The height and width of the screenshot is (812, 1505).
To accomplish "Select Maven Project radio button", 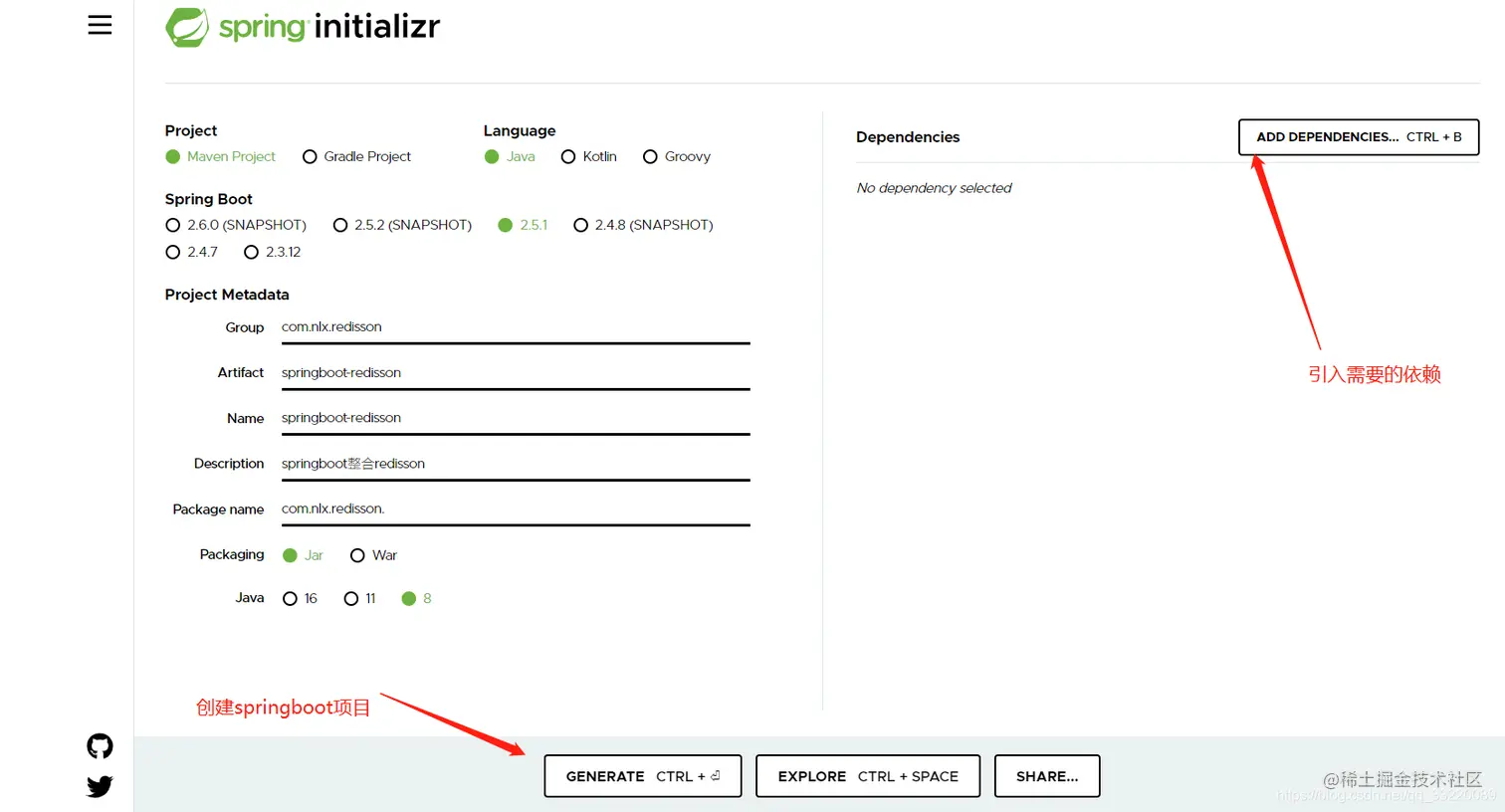I will pos(221,156).
